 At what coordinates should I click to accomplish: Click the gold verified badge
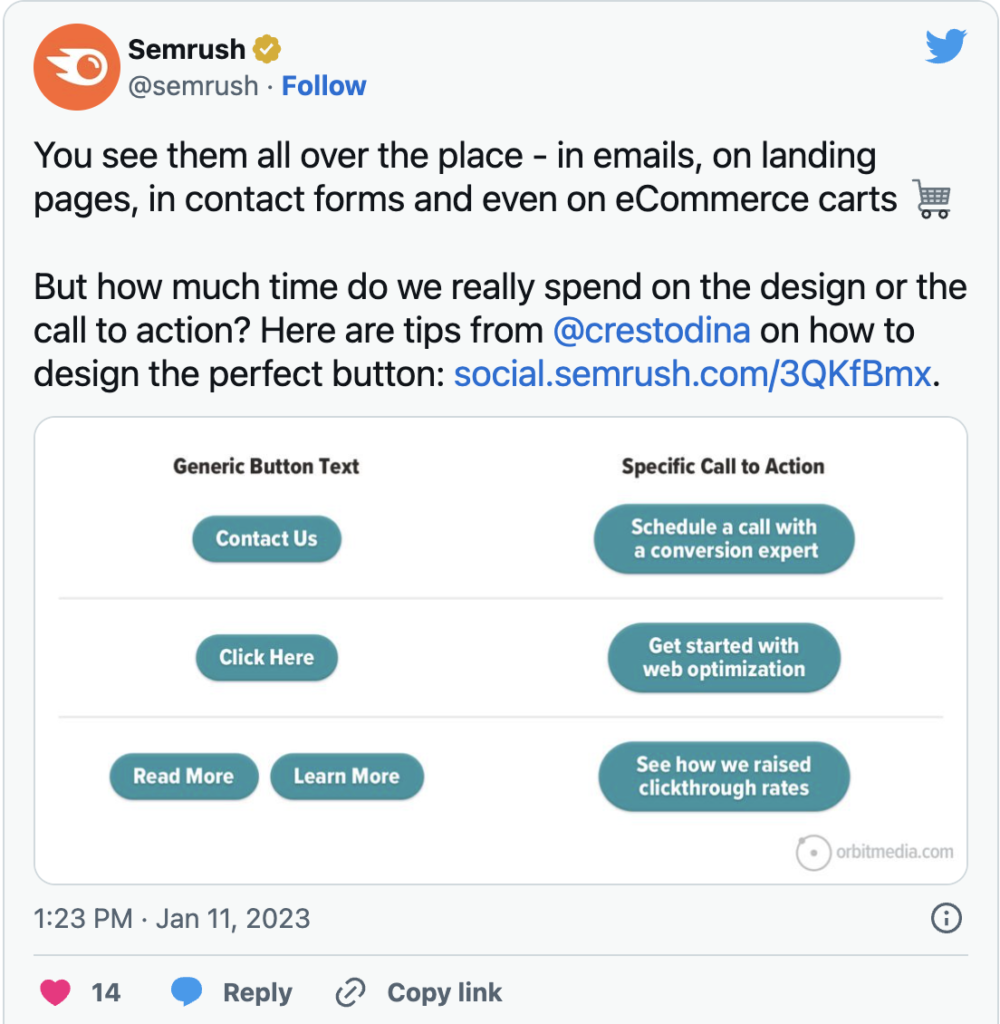pyautogui.click(x=267, y=47)
